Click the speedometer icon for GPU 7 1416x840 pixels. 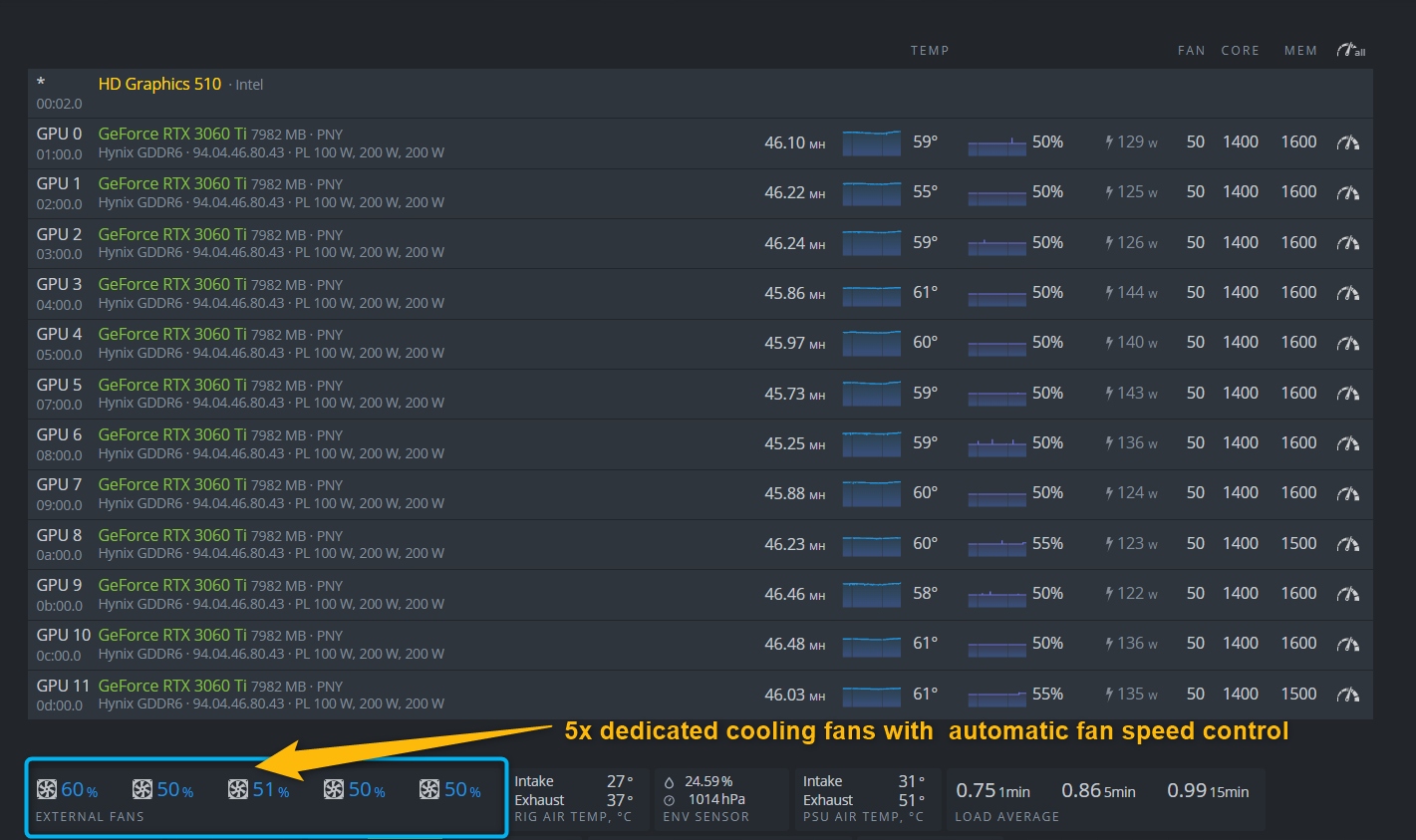coord(1347,493)
